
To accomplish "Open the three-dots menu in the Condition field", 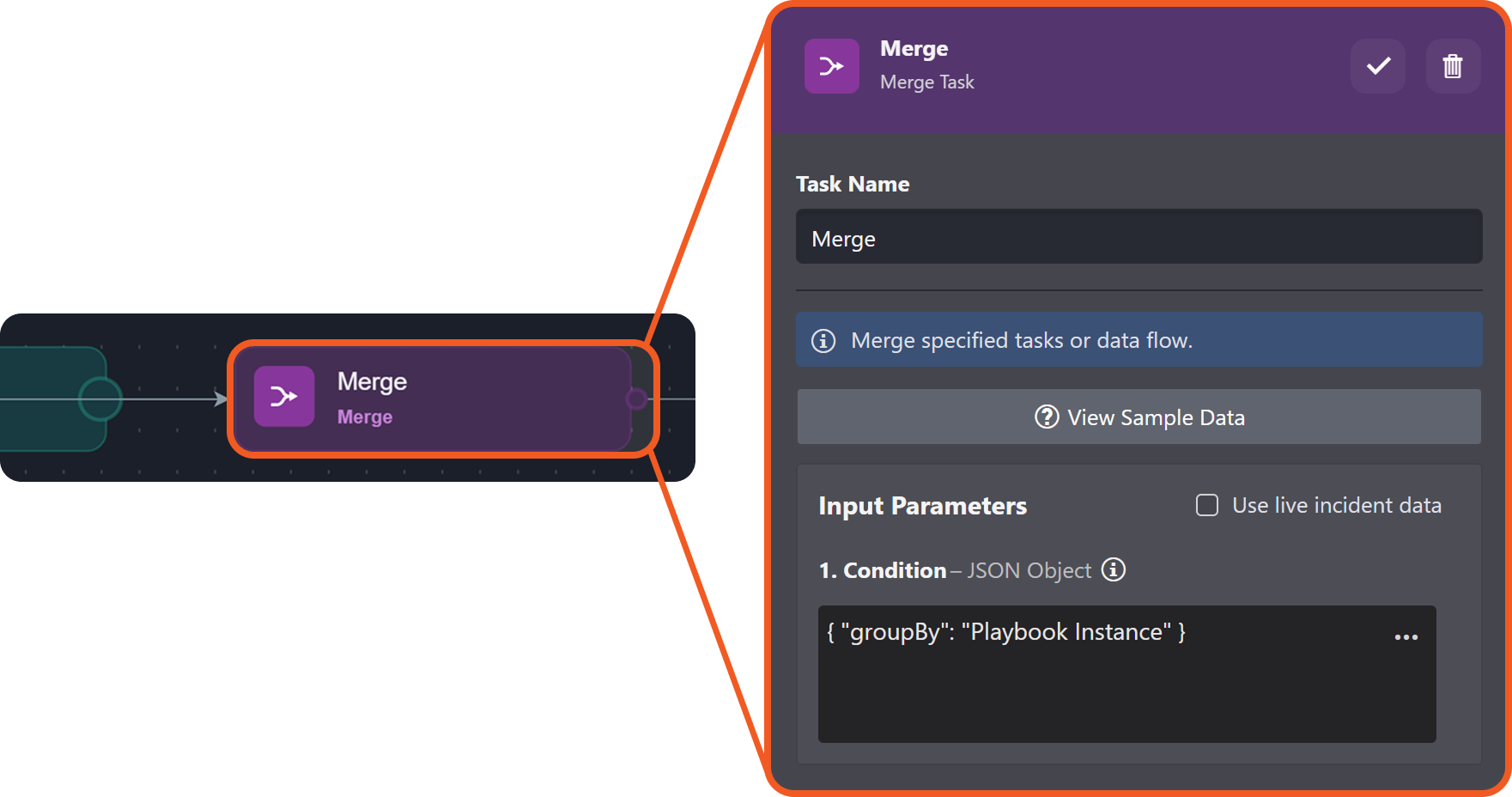I will click(1406, 637).
